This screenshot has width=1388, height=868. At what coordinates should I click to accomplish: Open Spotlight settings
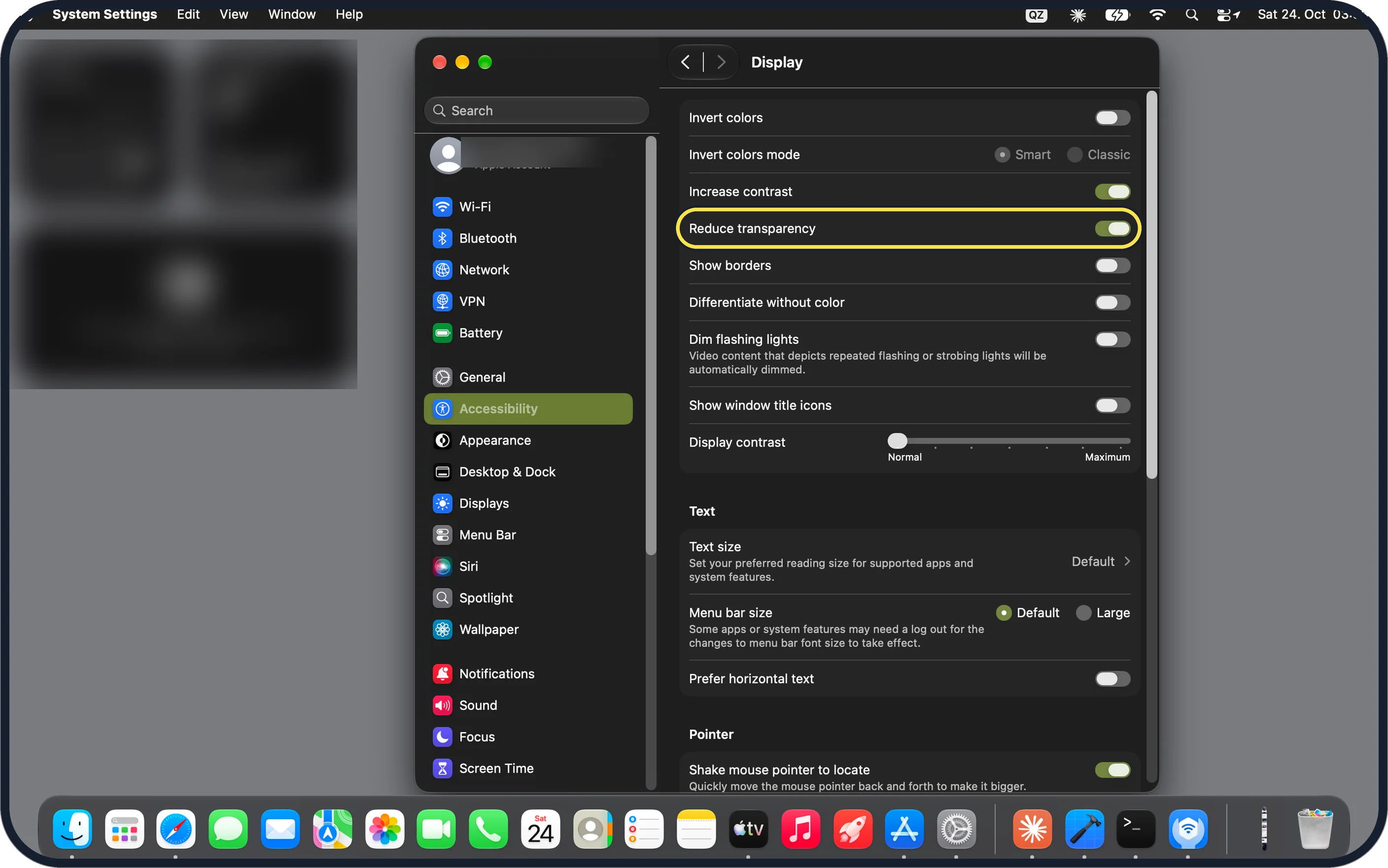[x=528, y=598]
